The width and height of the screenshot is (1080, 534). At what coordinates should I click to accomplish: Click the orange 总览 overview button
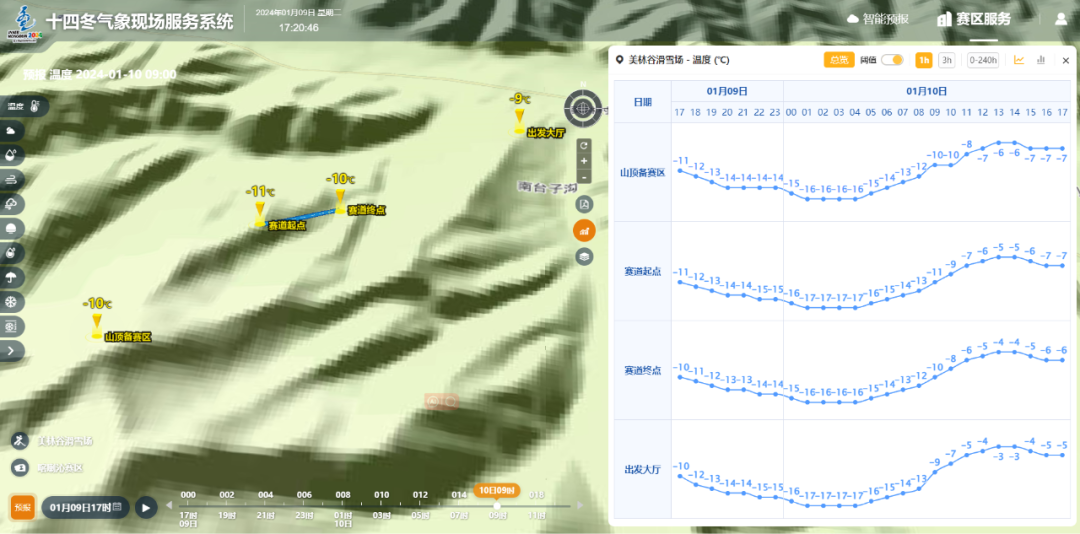tap(838, 60)
